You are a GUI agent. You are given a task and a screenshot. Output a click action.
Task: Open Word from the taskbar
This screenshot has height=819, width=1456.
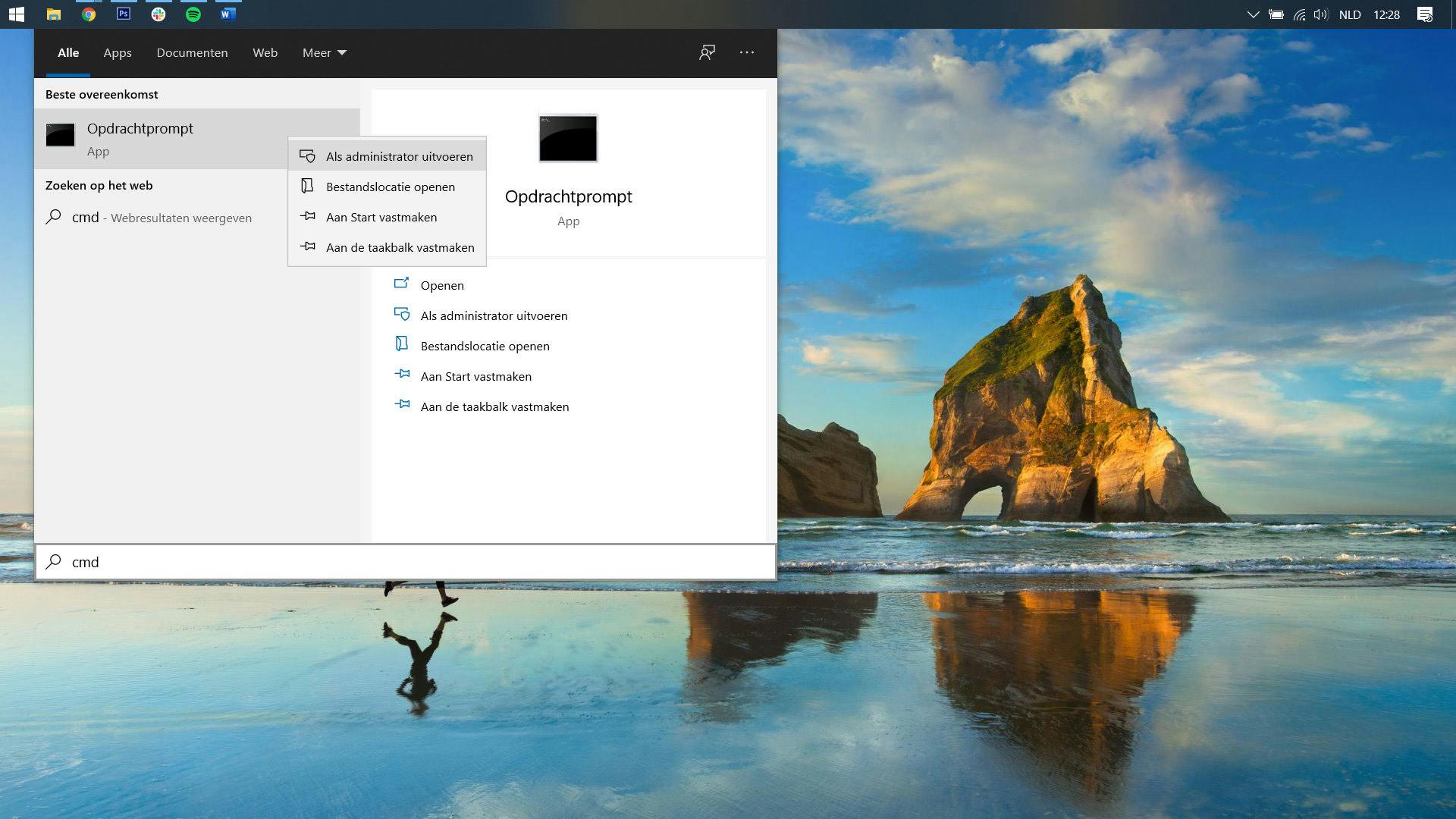[x=228, y=14]
